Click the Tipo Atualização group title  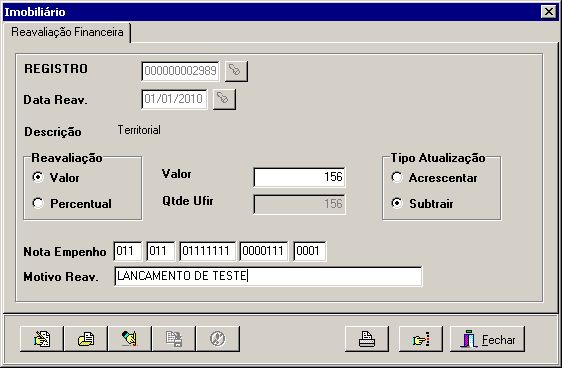(438, 158)
